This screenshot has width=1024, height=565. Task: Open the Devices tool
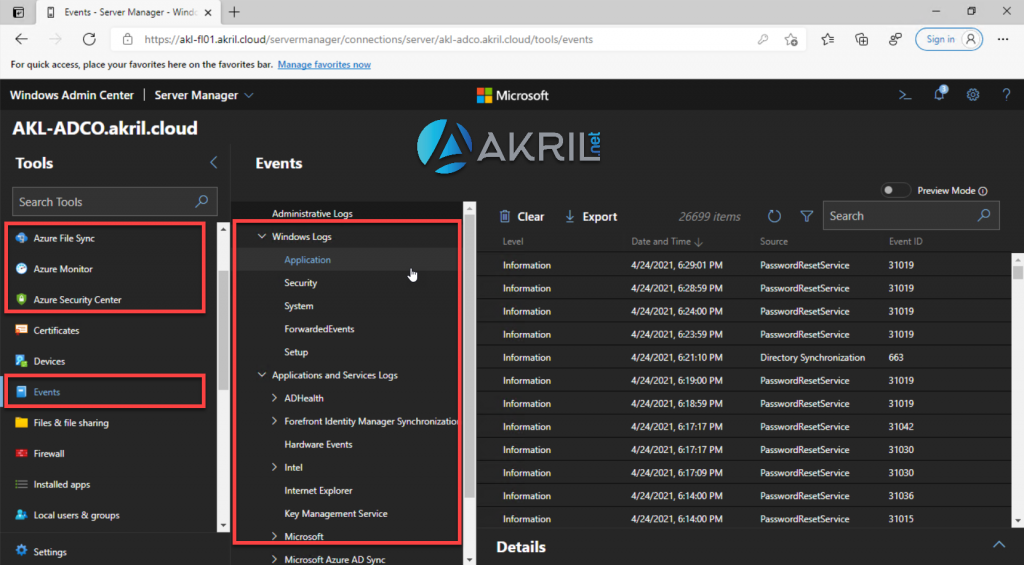pyautogui.click(x=49, y=361)
